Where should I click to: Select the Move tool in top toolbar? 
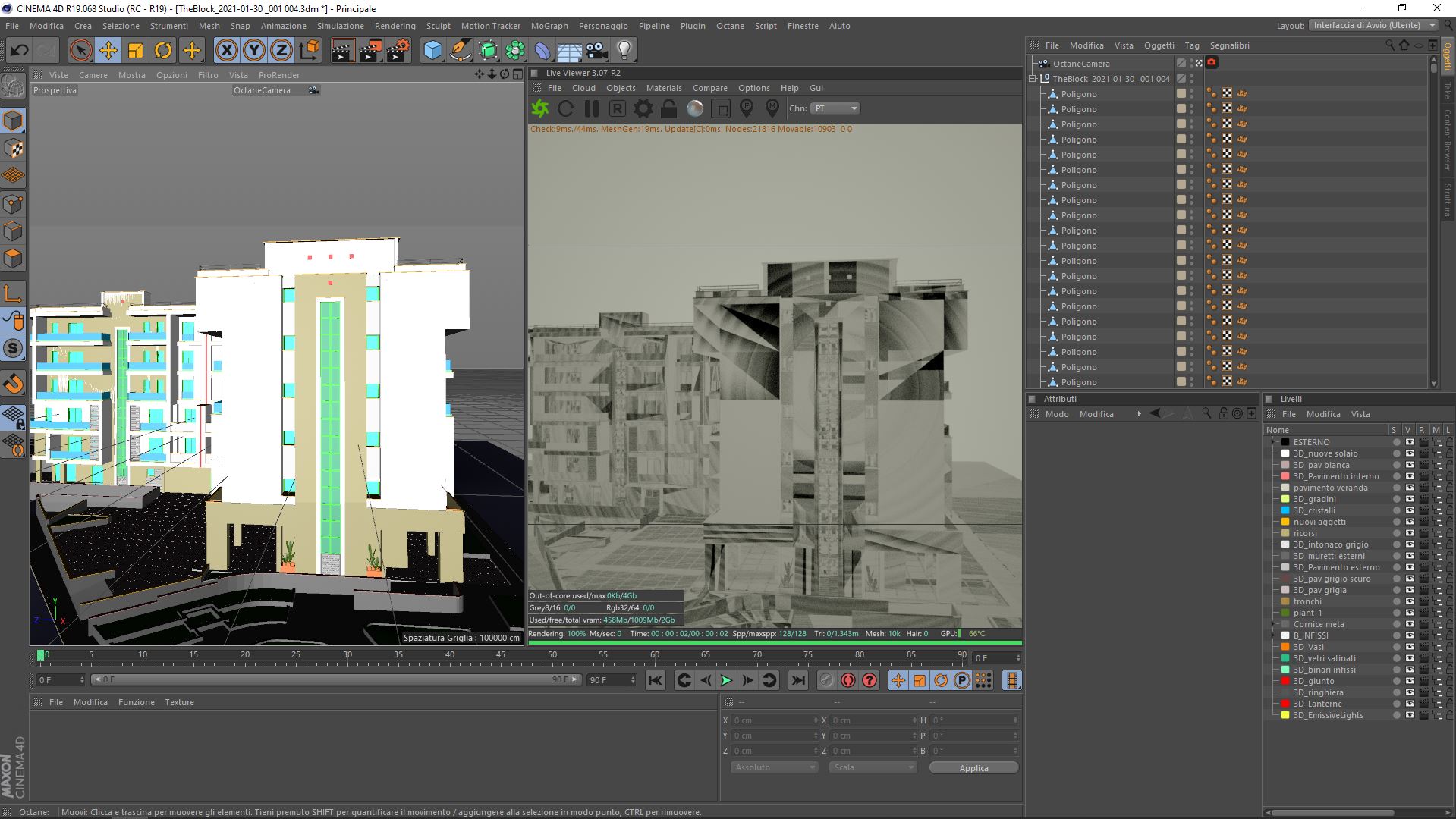point(108,51)
